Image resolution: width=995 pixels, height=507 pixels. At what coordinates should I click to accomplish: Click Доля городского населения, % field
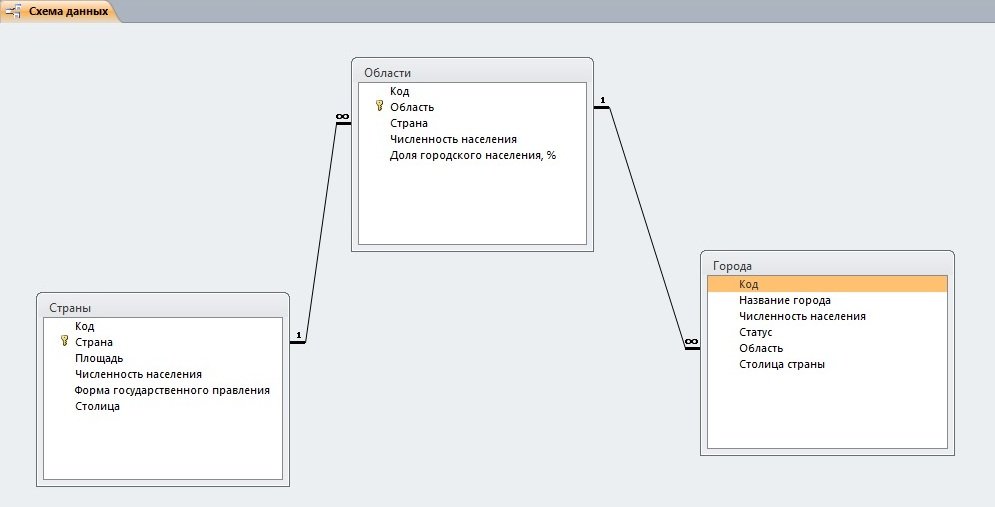coord(472,155)
